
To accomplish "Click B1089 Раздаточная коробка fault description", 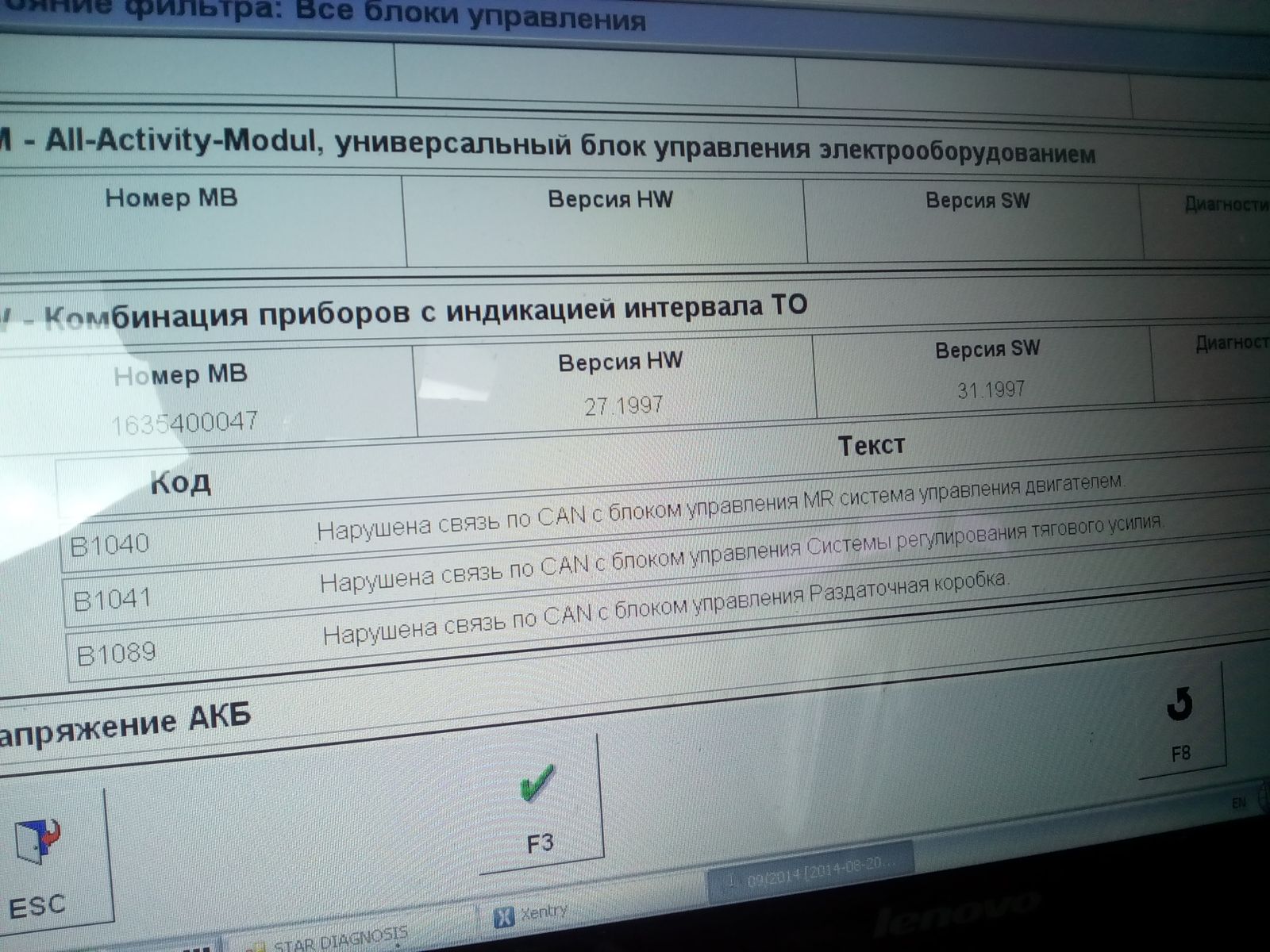I will [x=665, y=607].
